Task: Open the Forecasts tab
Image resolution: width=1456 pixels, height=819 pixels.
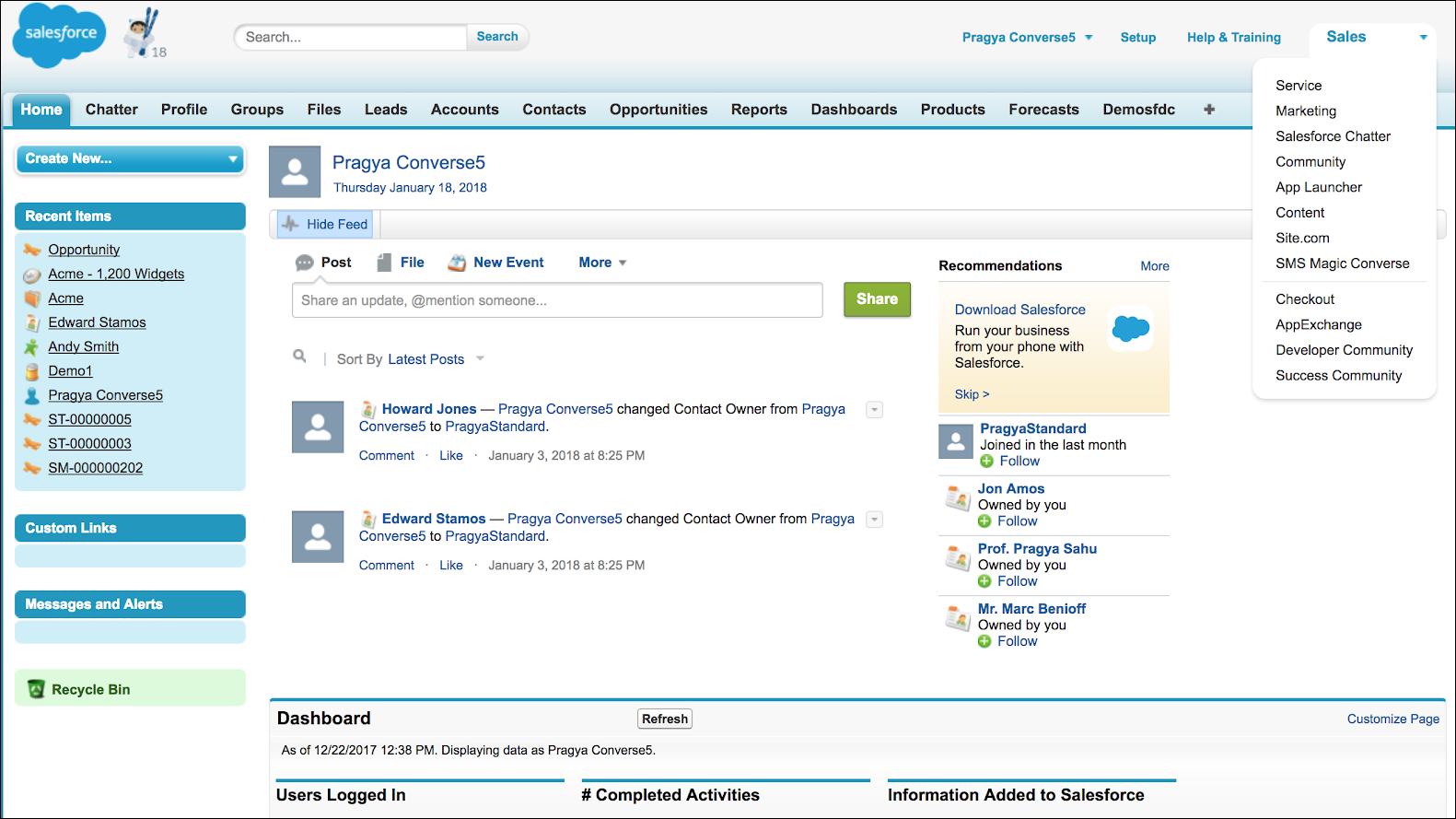Action: click(1043, 109)
